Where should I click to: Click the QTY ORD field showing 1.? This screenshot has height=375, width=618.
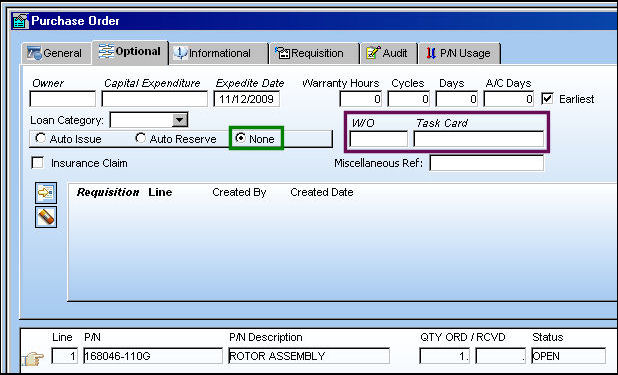[x=445, y=356]
